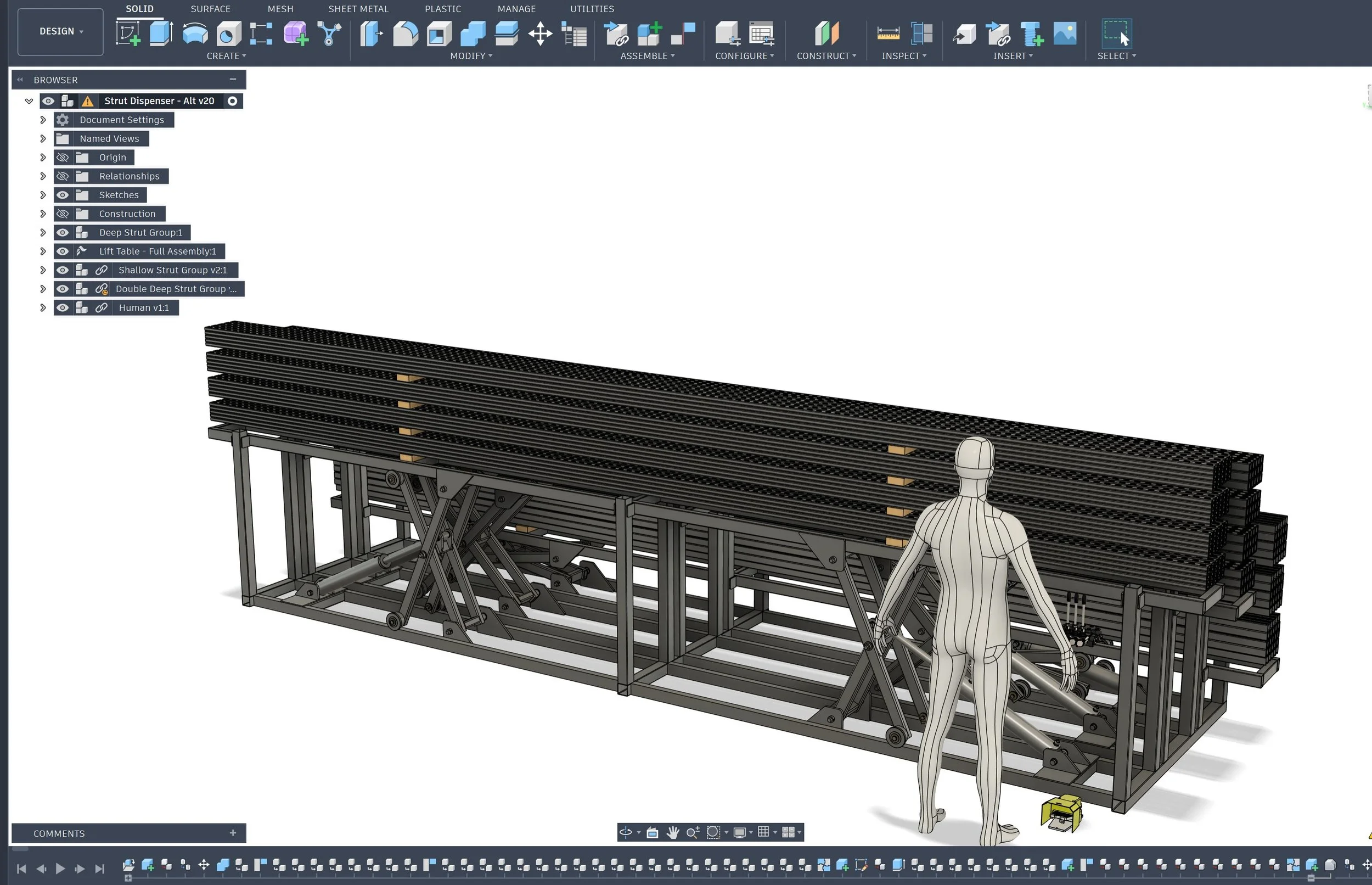Click the Window Select tool icon

(1116, 33)
